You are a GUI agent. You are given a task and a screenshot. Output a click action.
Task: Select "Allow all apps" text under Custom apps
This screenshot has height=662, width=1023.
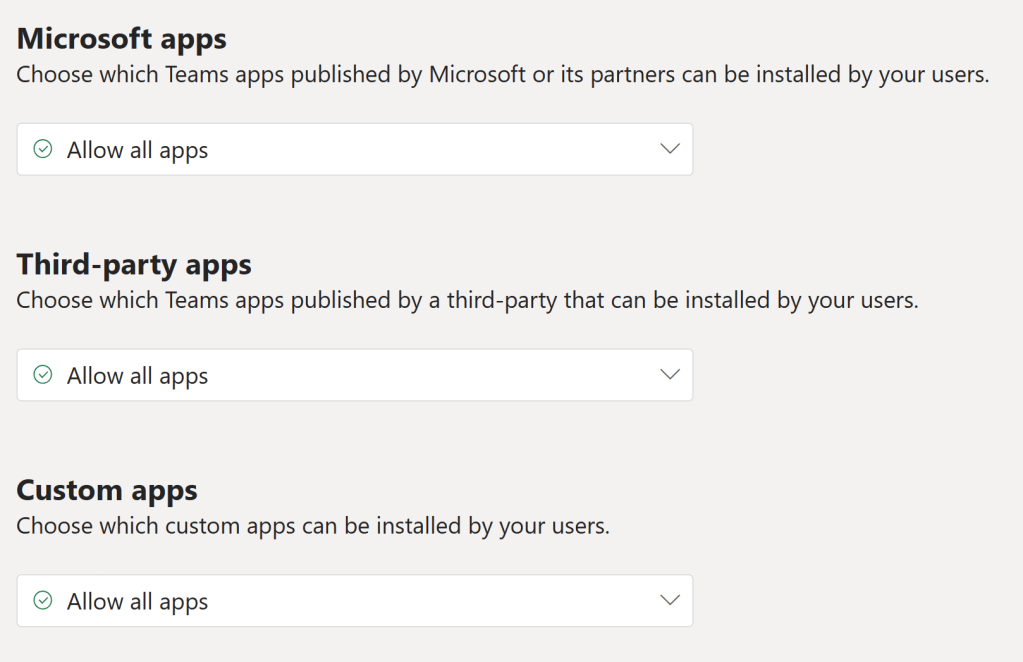[138, 602]
